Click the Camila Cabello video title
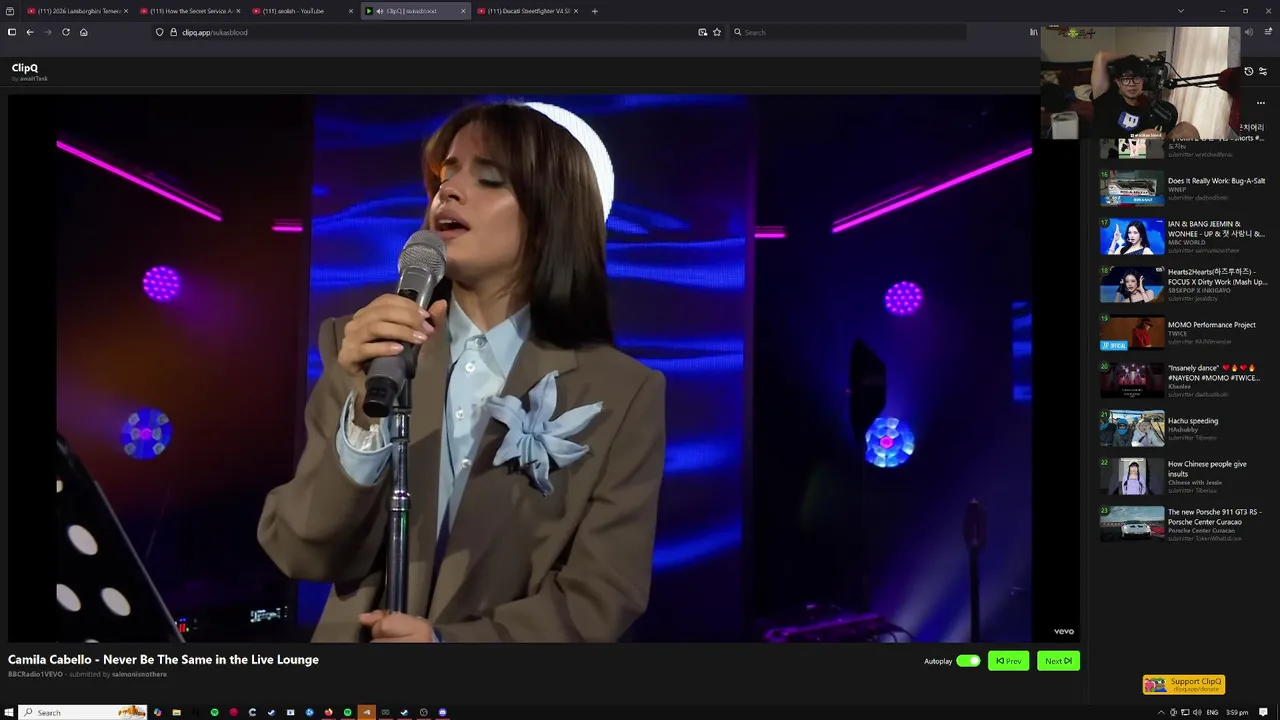Image resolution: width=1280 pixels, height=720 pixels. click(163, 660)
